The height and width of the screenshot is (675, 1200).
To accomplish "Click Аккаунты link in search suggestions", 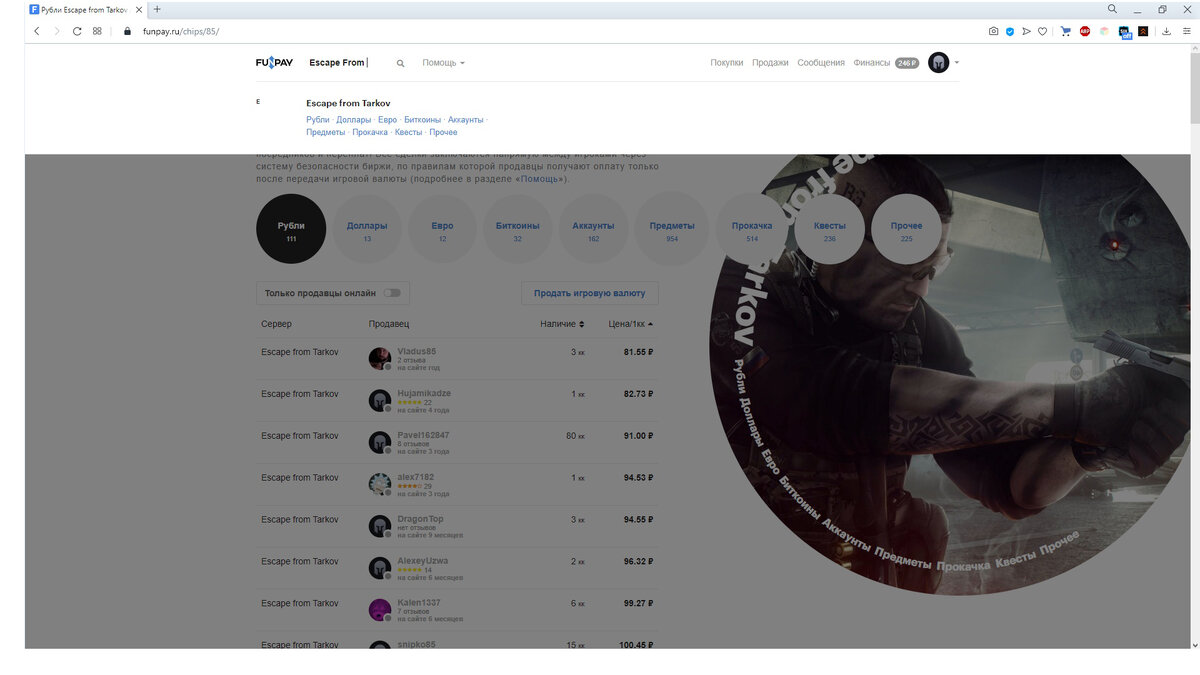I will pos(465,120).
